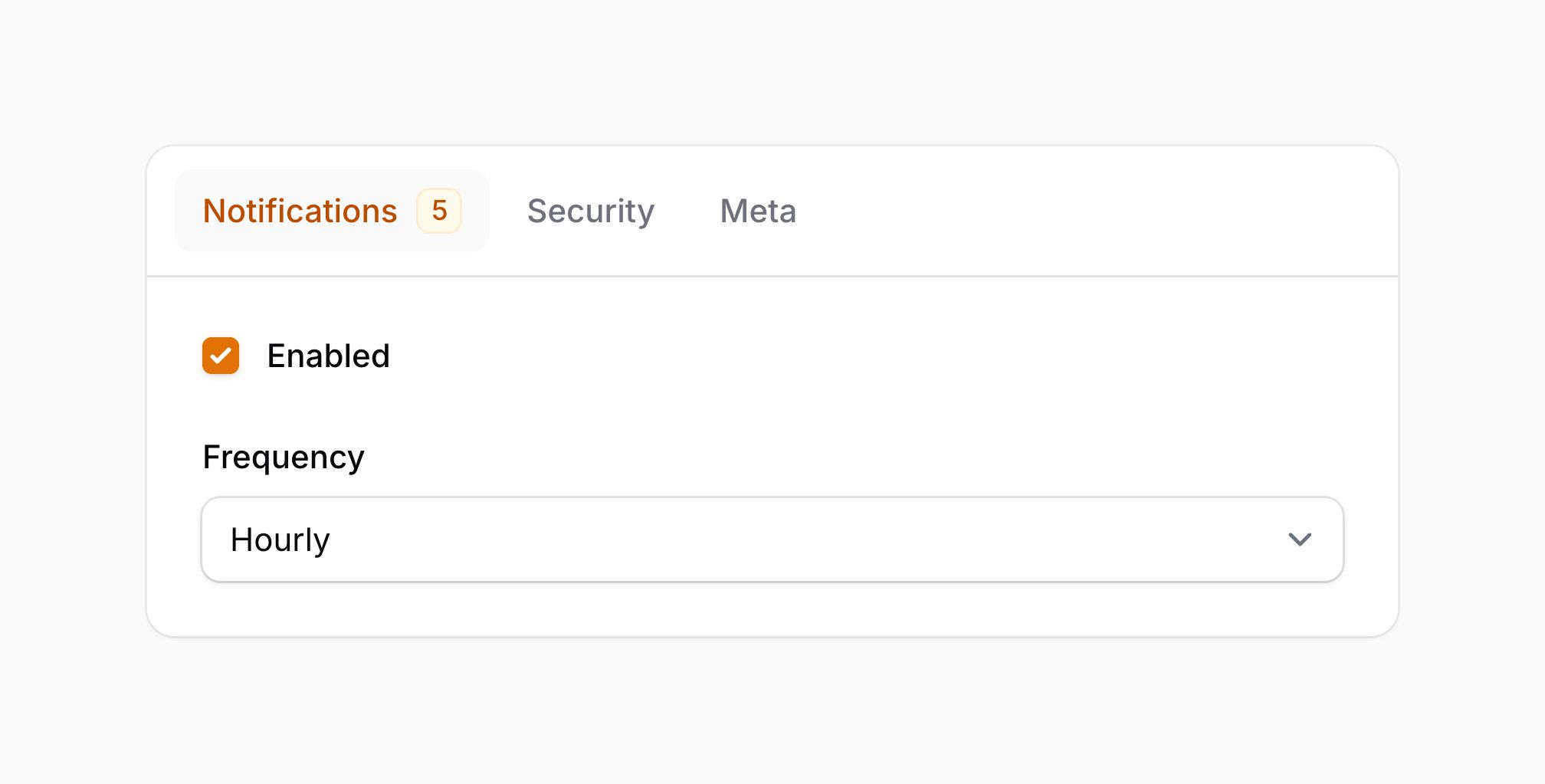This screenshot has height=784, width=1545.
Task: Click the white checkmark icon beside Enabled
Action: coord(221,356)
